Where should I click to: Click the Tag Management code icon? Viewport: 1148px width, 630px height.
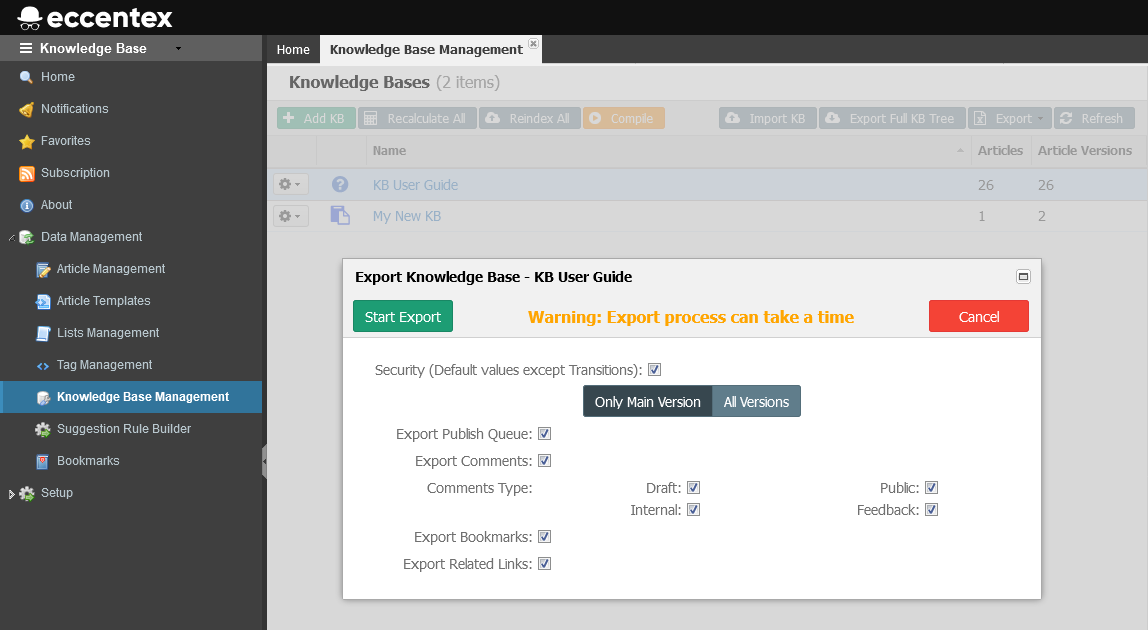click(43, 366)
